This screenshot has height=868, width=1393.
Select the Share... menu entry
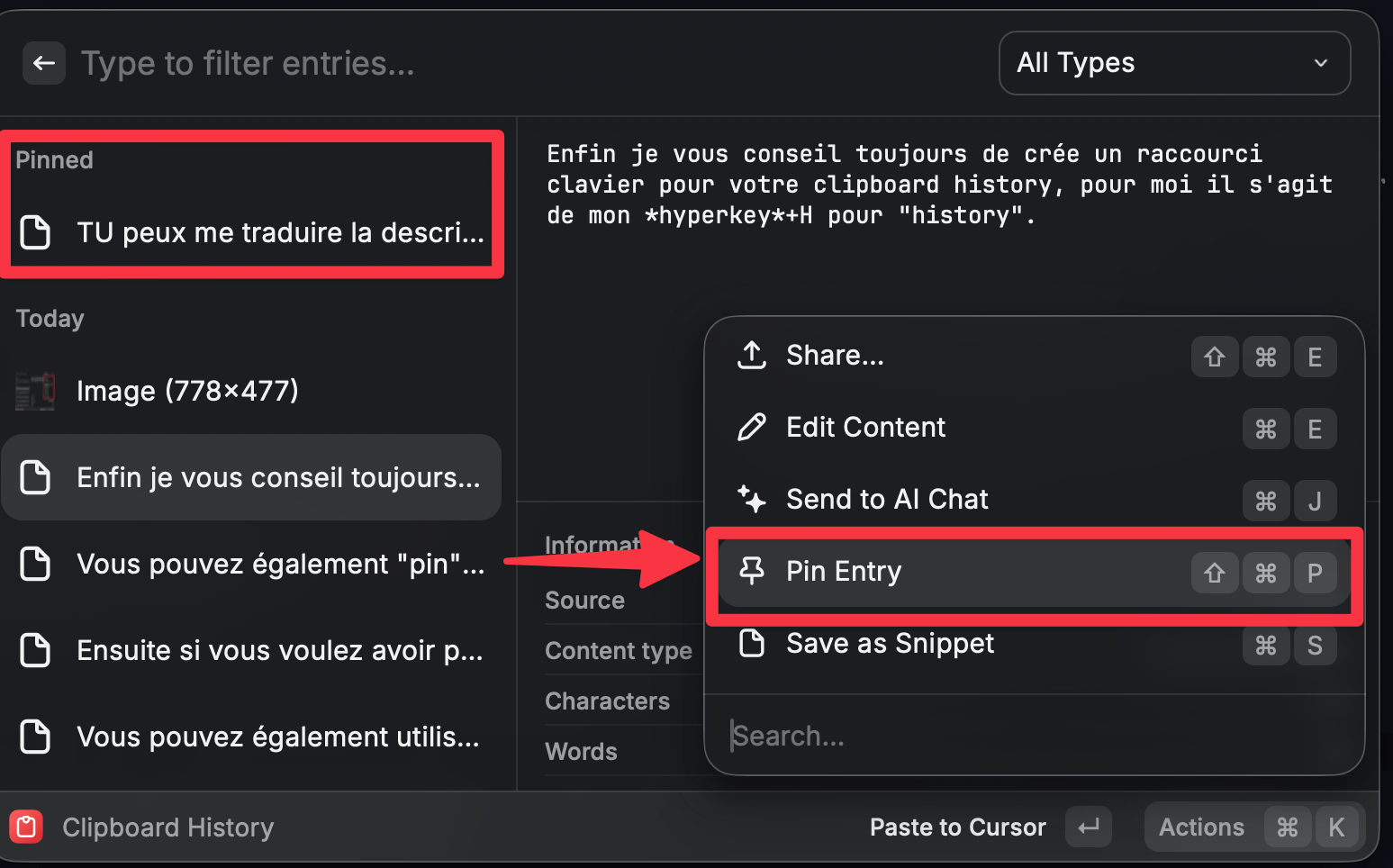(835, 356)
